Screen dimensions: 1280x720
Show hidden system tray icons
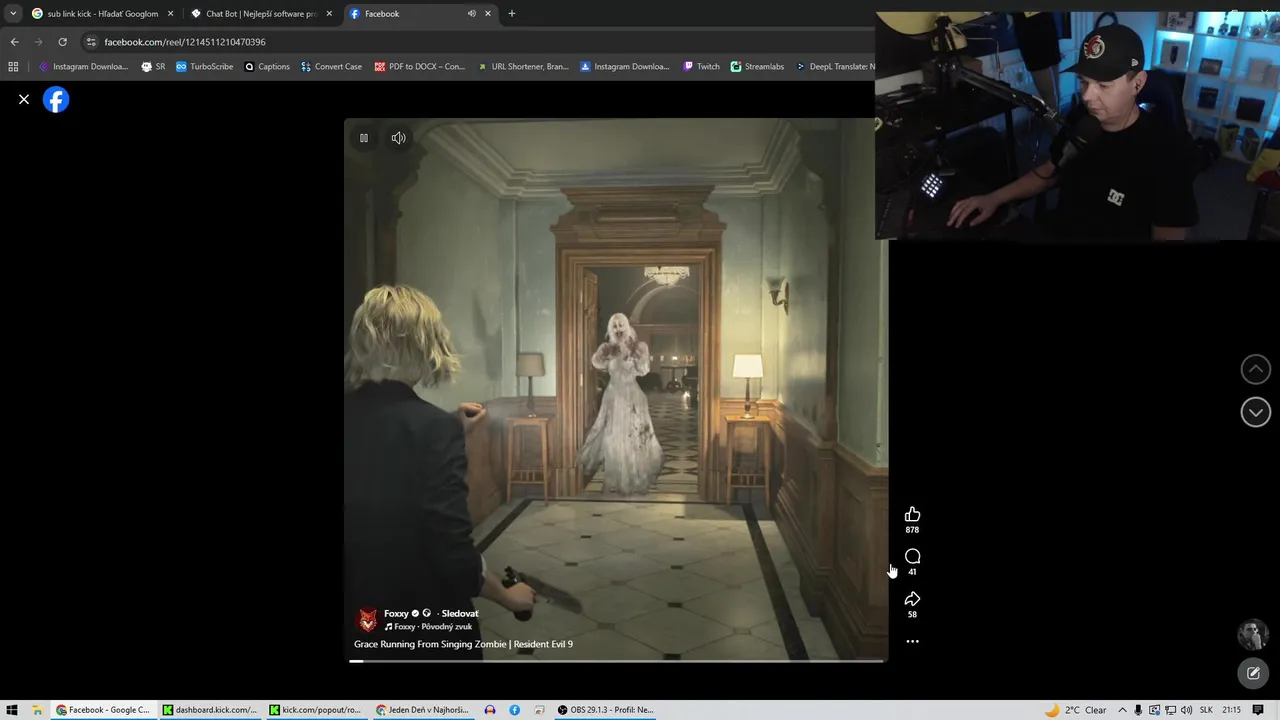1121,710
